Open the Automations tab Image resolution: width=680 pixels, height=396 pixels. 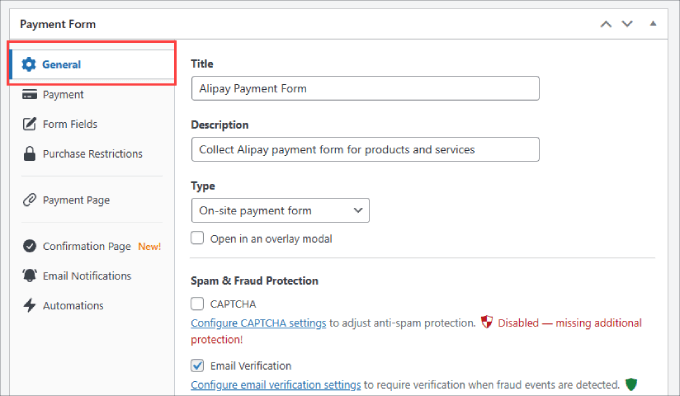click(92, 305)
